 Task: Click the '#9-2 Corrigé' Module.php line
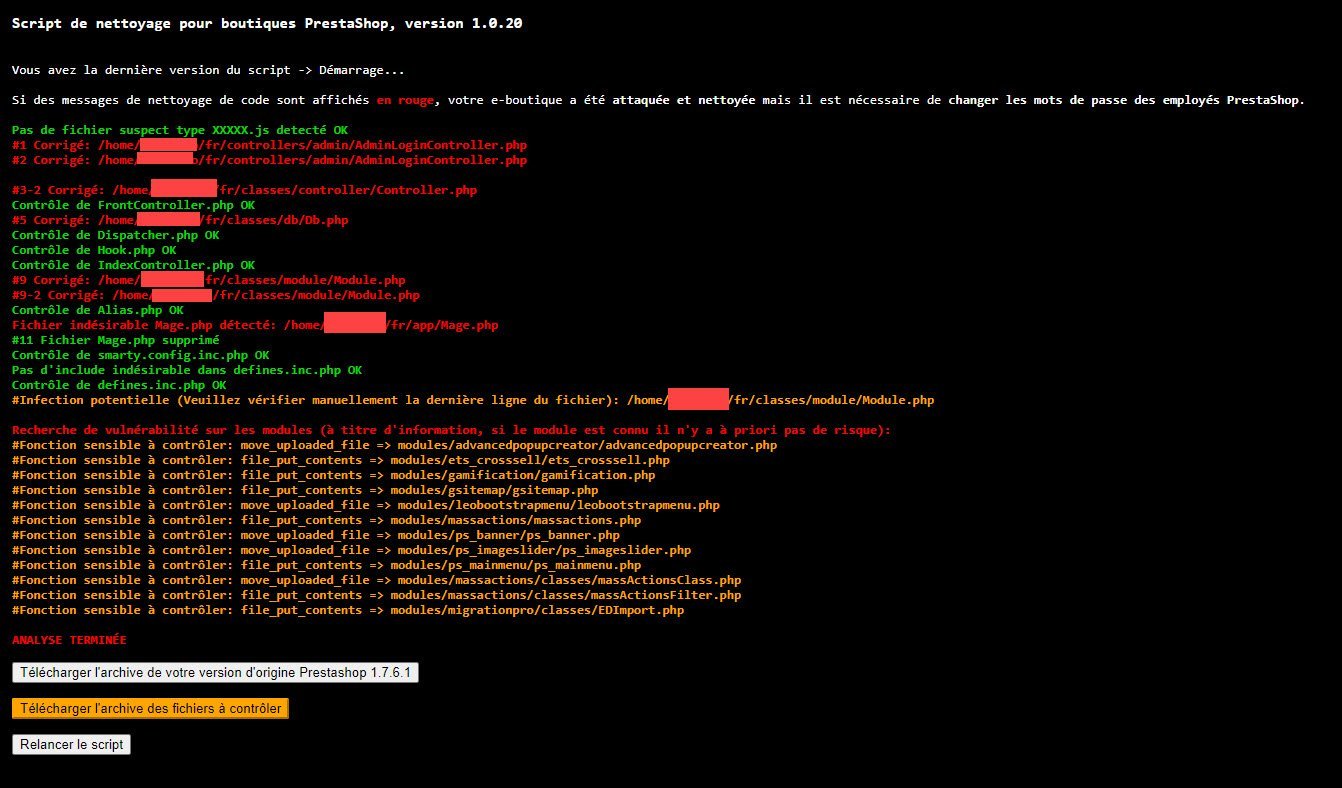click(216, 295)
